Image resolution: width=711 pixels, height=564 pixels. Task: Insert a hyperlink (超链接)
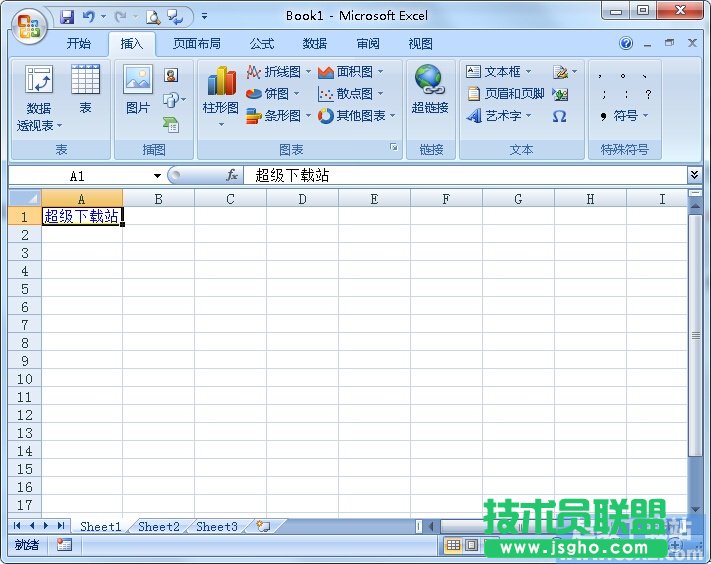click(429, 90)
